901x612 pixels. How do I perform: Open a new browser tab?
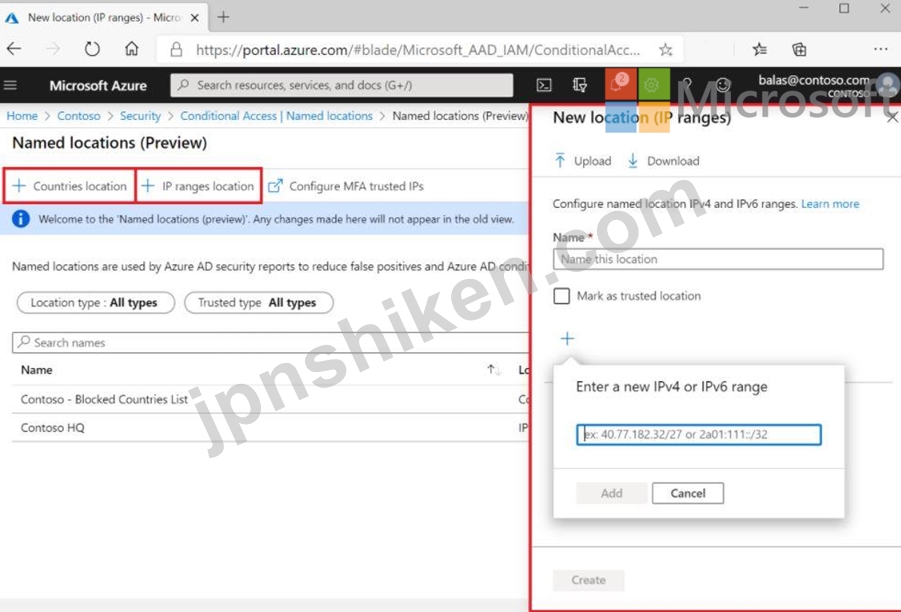coord(224,17)
